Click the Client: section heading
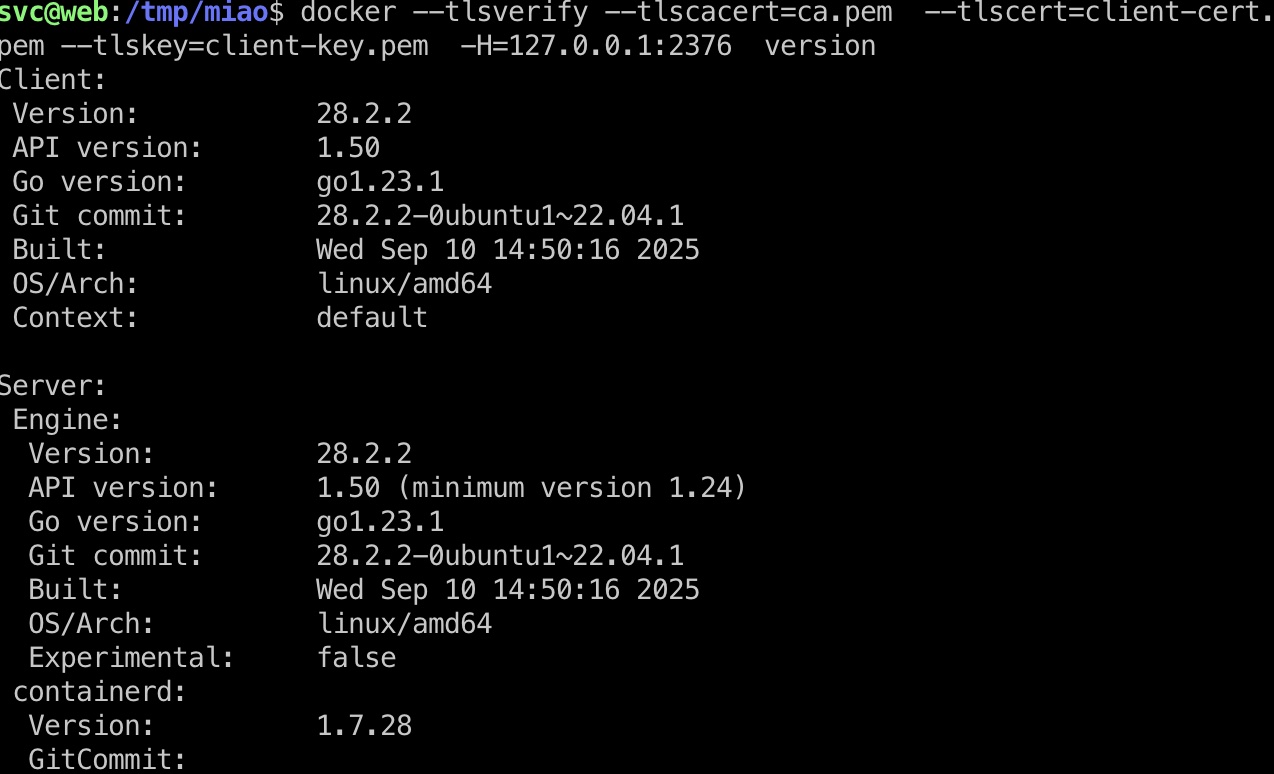 53,81
